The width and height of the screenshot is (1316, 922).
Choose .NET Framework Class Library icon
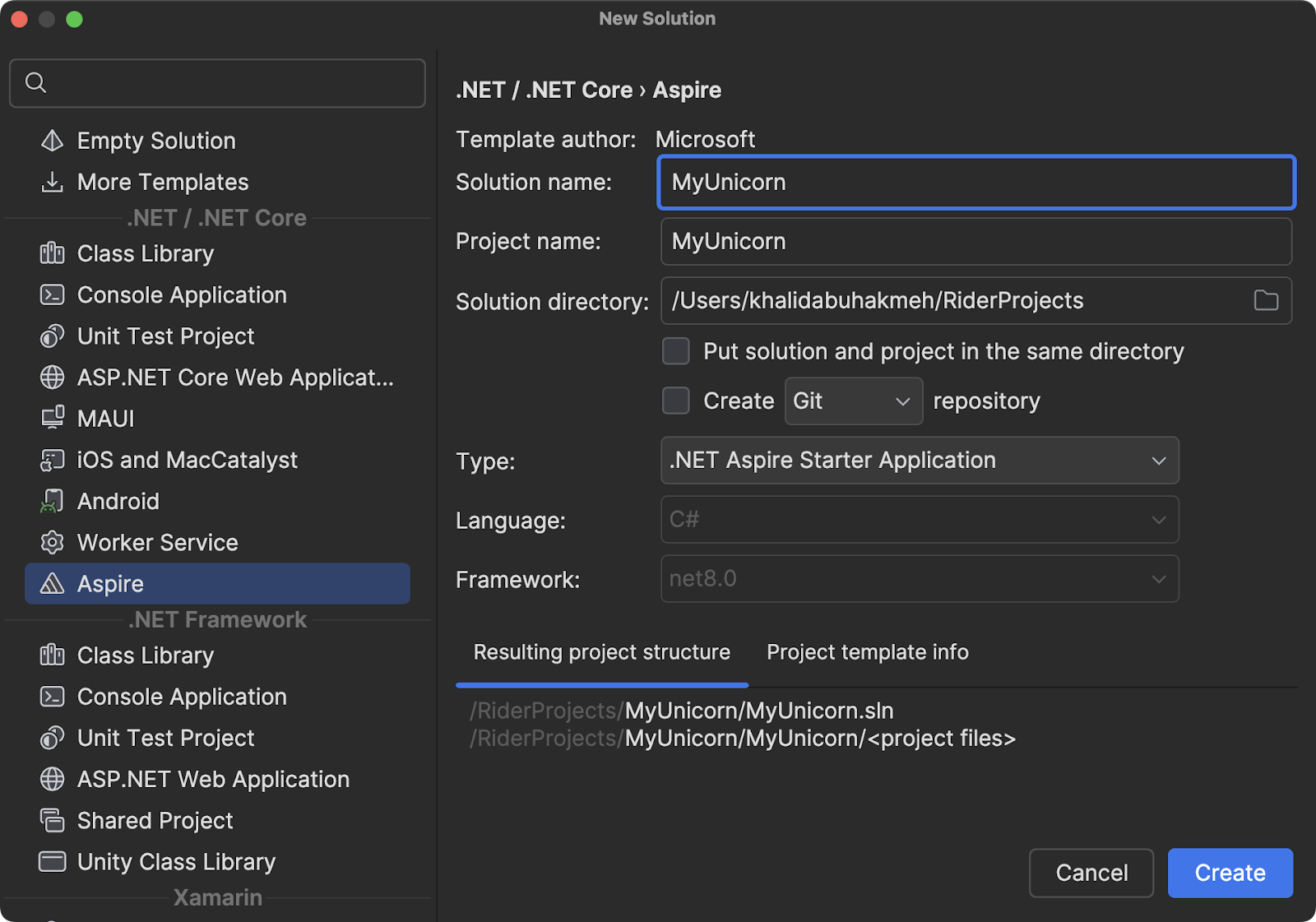tap(52, 656)
